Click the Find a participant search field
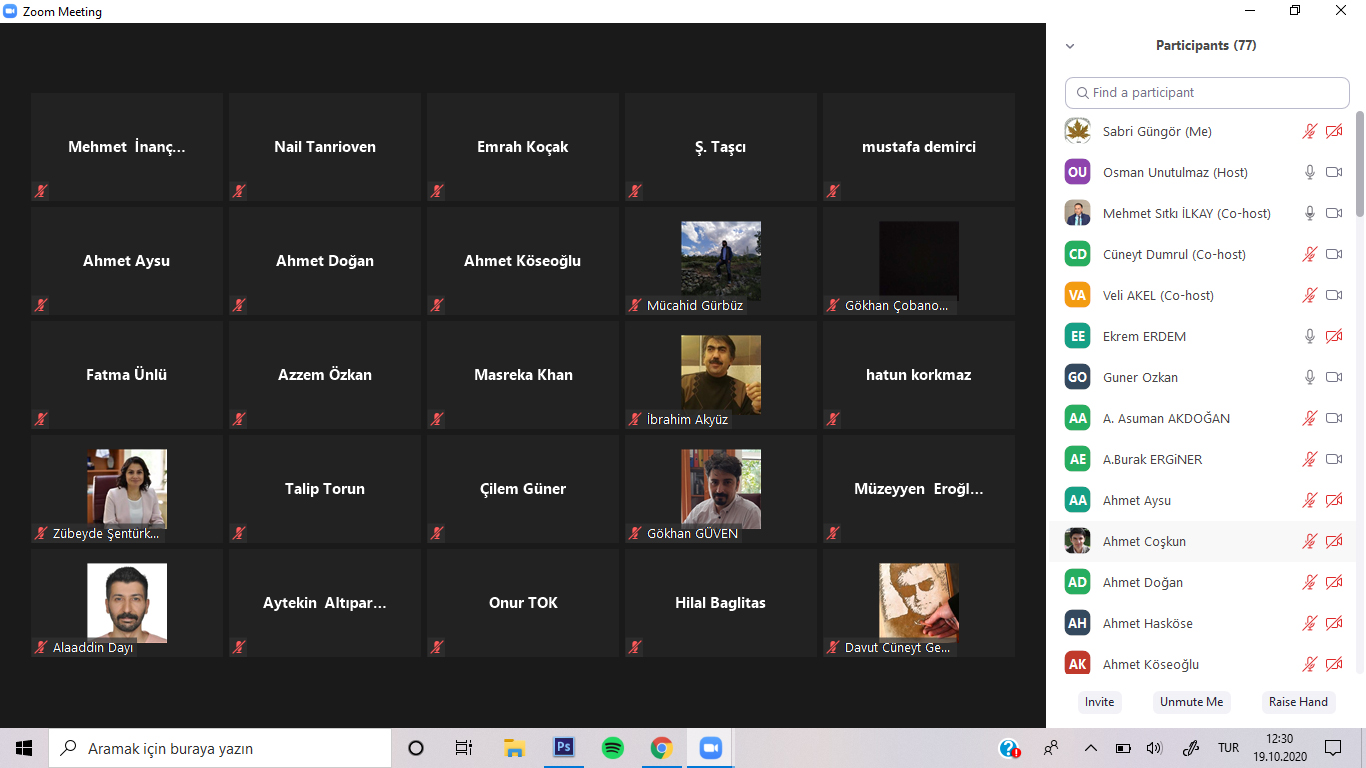 pyautogui.click(x=1207, y=92)
